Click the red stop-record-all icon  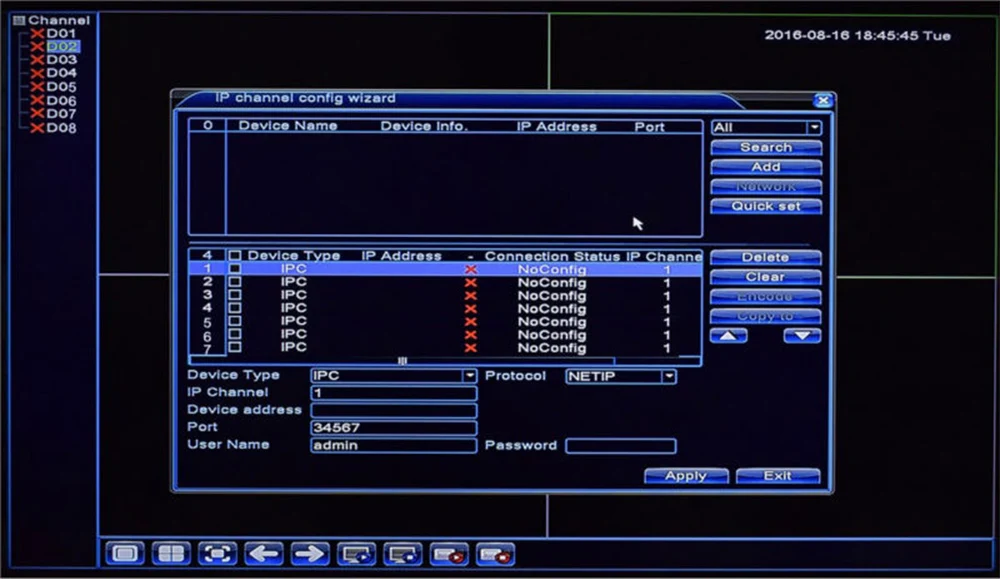(x=496, y=553)
